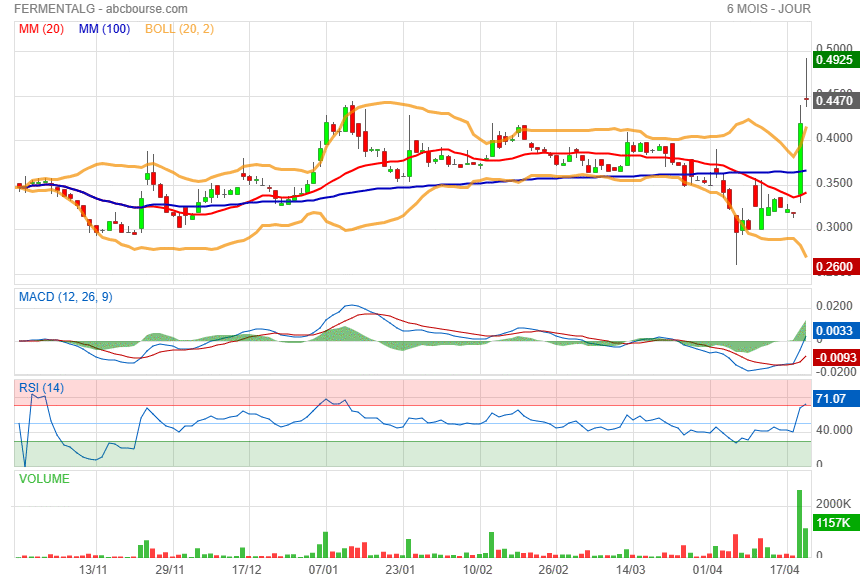Click the 07/01 date axis label
860x580 pixels.
pos(324,570)
